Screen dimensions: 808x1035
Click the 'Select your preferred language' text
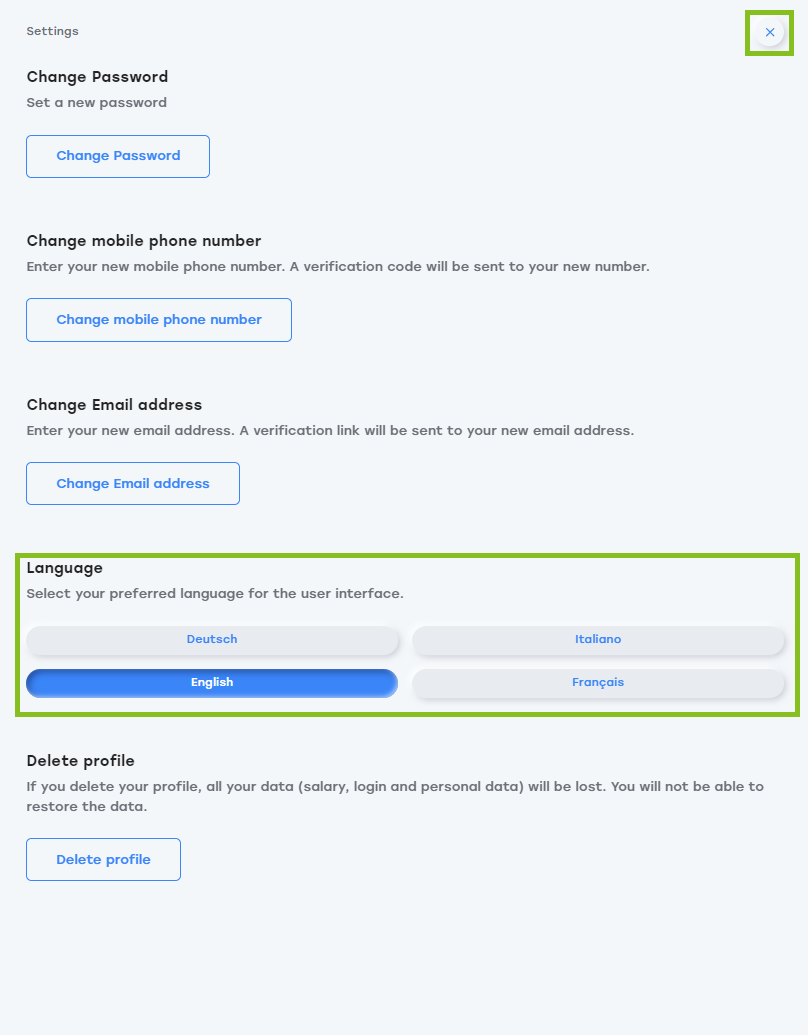point(215,594)
